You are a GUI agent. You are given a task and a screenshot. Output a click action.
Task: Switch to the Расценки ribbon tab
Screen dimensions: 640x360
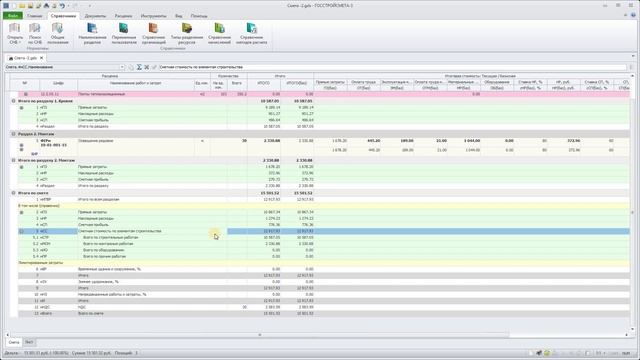click(123, 16)
